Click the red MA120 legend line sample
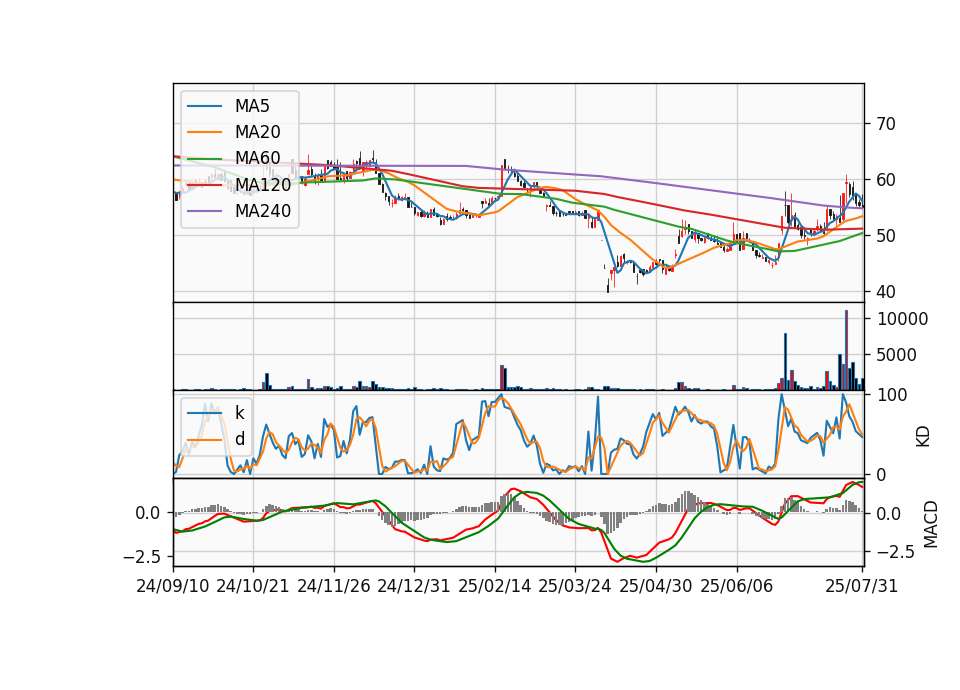The height and width of the screenshot is (690, 960). pyautogui.click(x=204, y=185)
